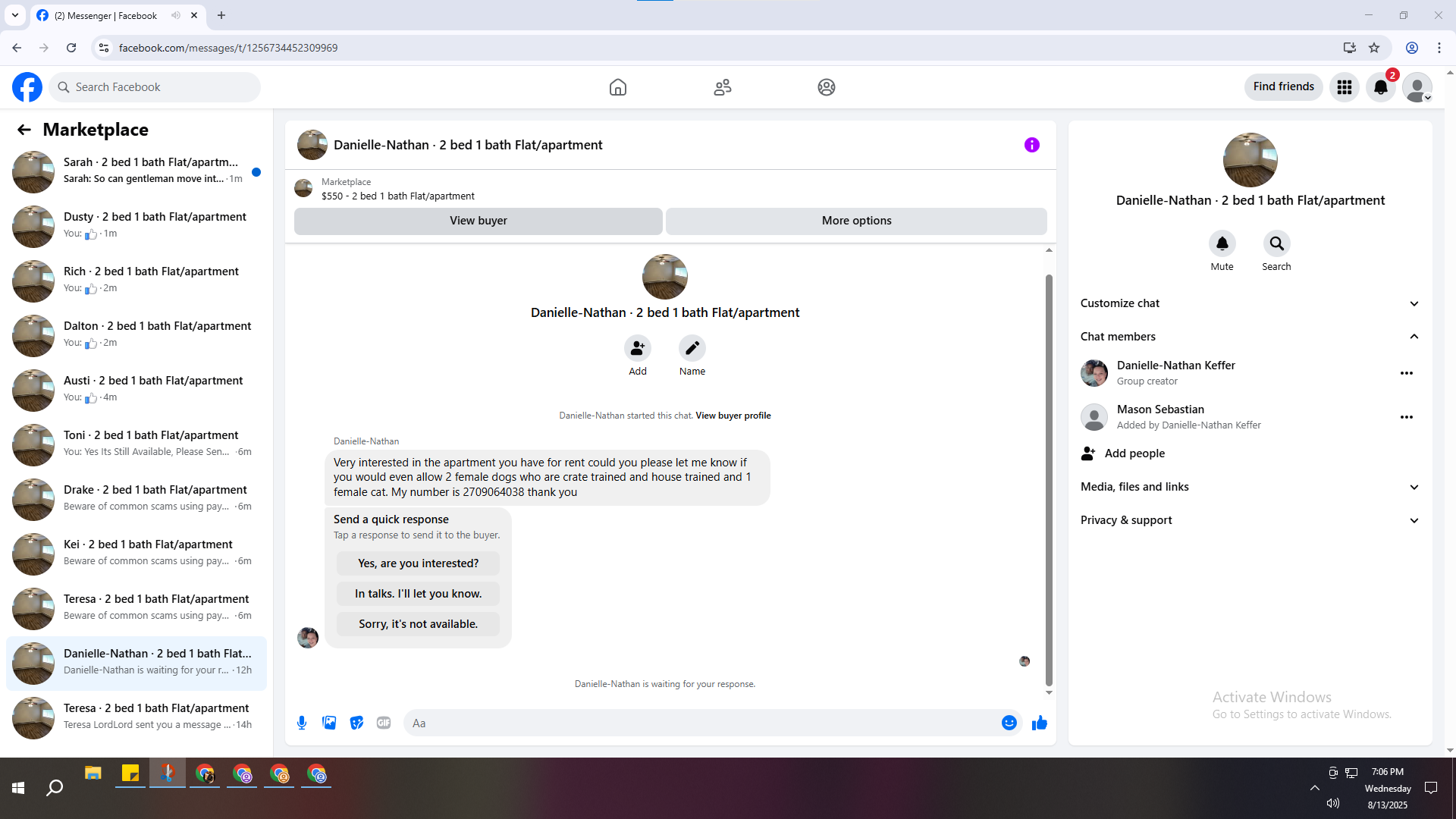Click the View buyer button
This screenshot has width=1456, height=819.
[x=478, y=221]
